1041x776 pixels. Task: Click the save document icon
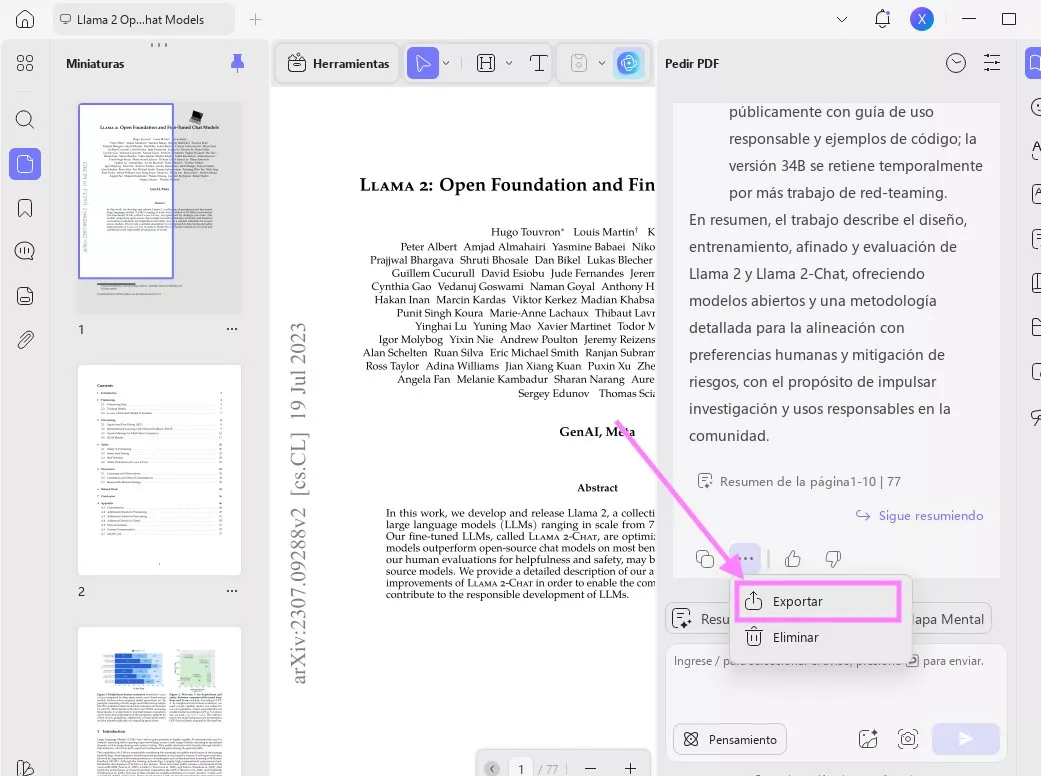click(579, 64)
